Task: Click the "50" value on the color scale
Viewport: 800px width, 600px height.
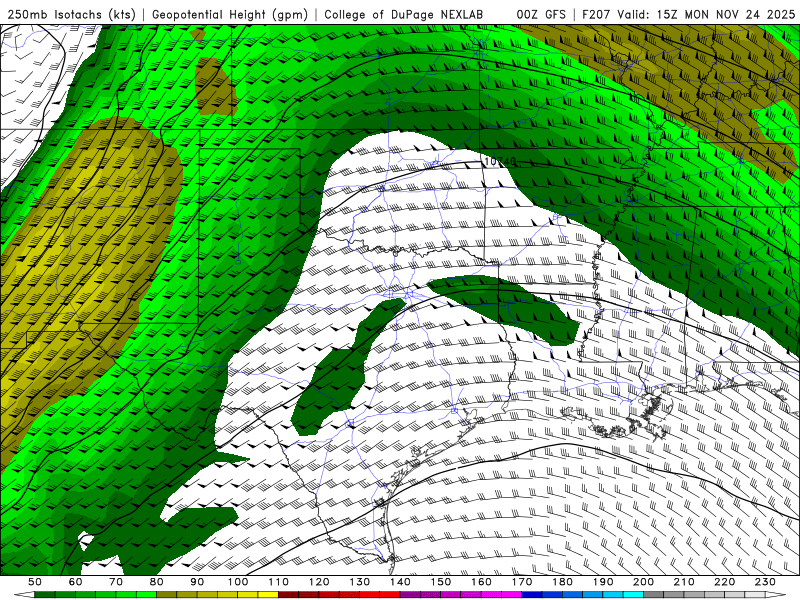Action: (35, 582)
